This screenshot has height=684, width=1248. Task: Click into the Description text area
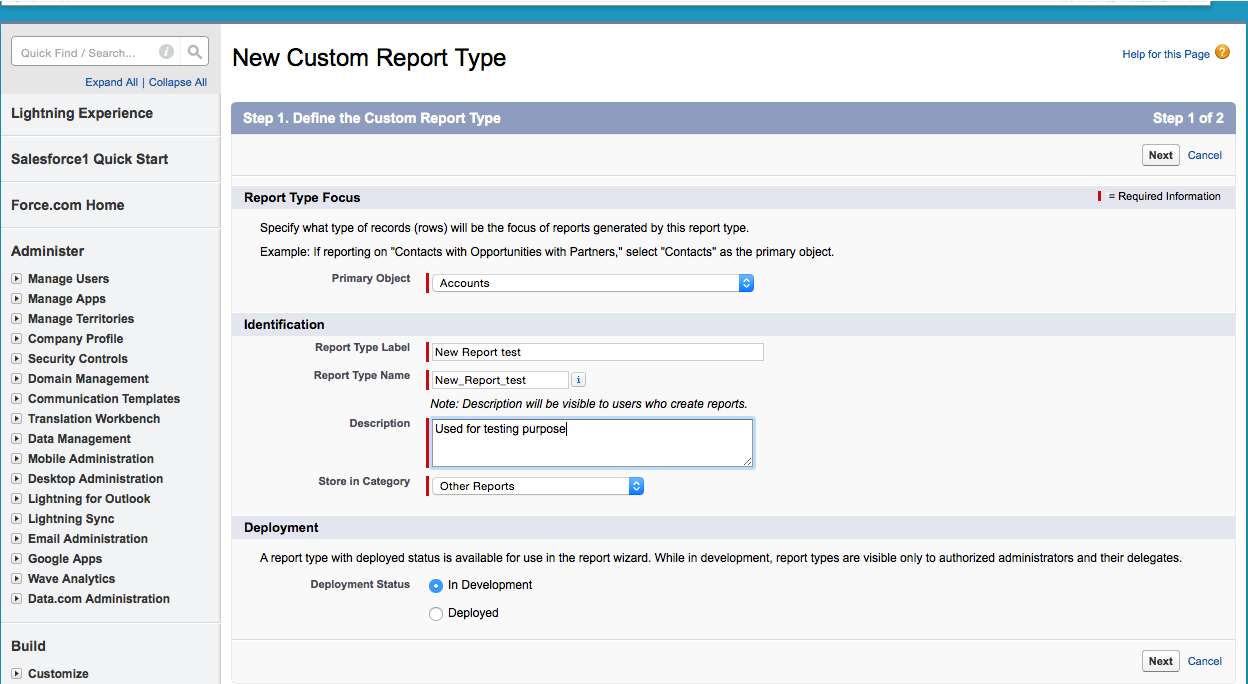(x=592, y=443)
